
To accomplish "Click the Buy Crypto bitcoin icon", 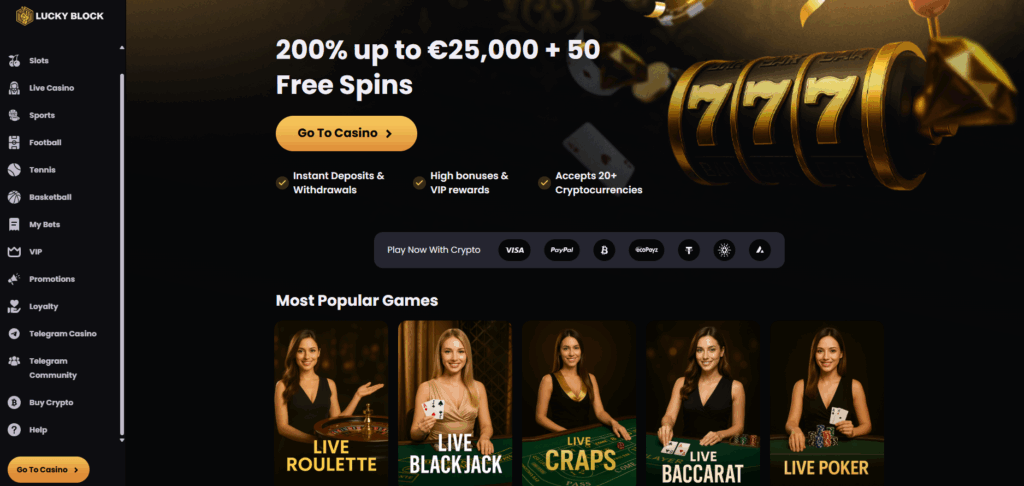I will 14,403.
